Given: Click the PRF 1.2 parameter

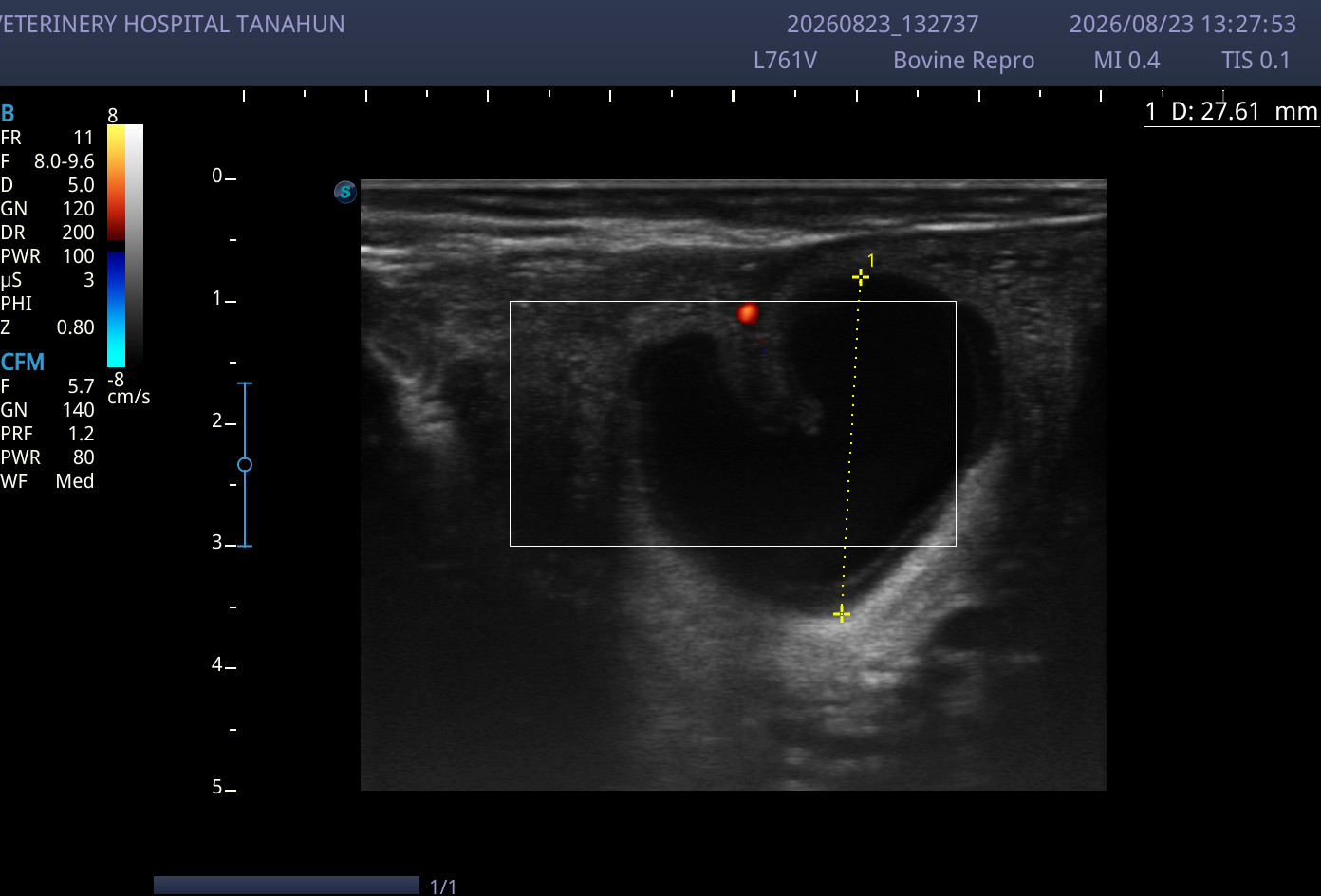Looking at the screenshot, I should (x=47, y=434).
